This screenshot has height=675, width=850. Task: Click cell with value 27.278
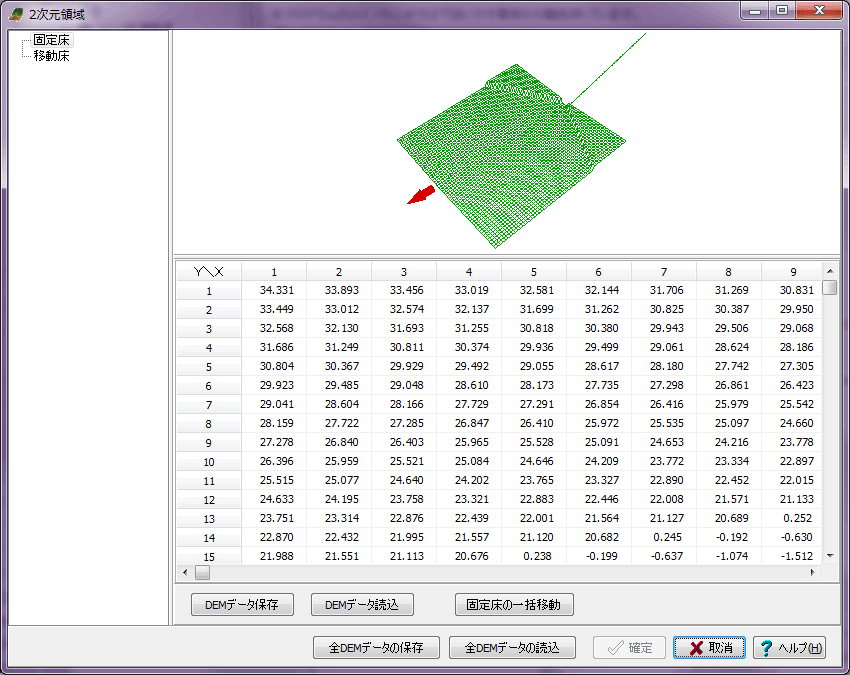[276, 442]
